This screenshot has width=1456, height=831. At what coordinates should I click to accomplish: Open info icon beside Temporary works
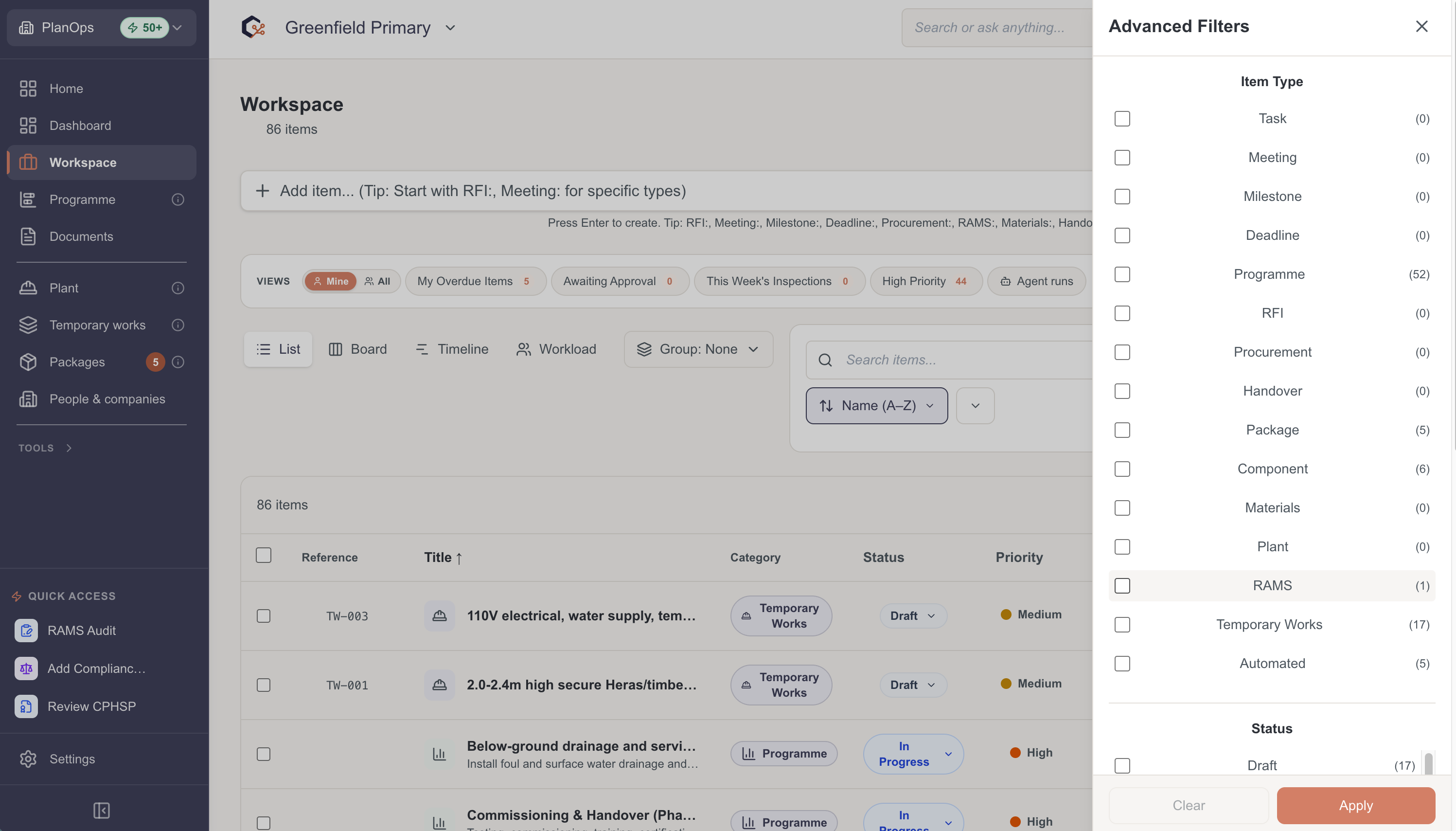(x=178, y=325)
